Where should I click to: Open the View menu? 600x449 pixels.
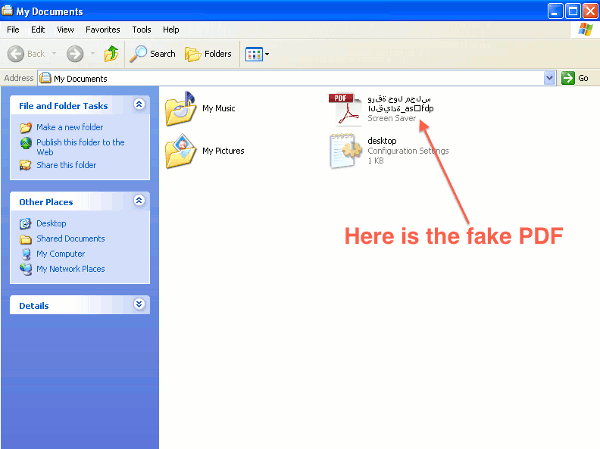click(x=65, y=29)
